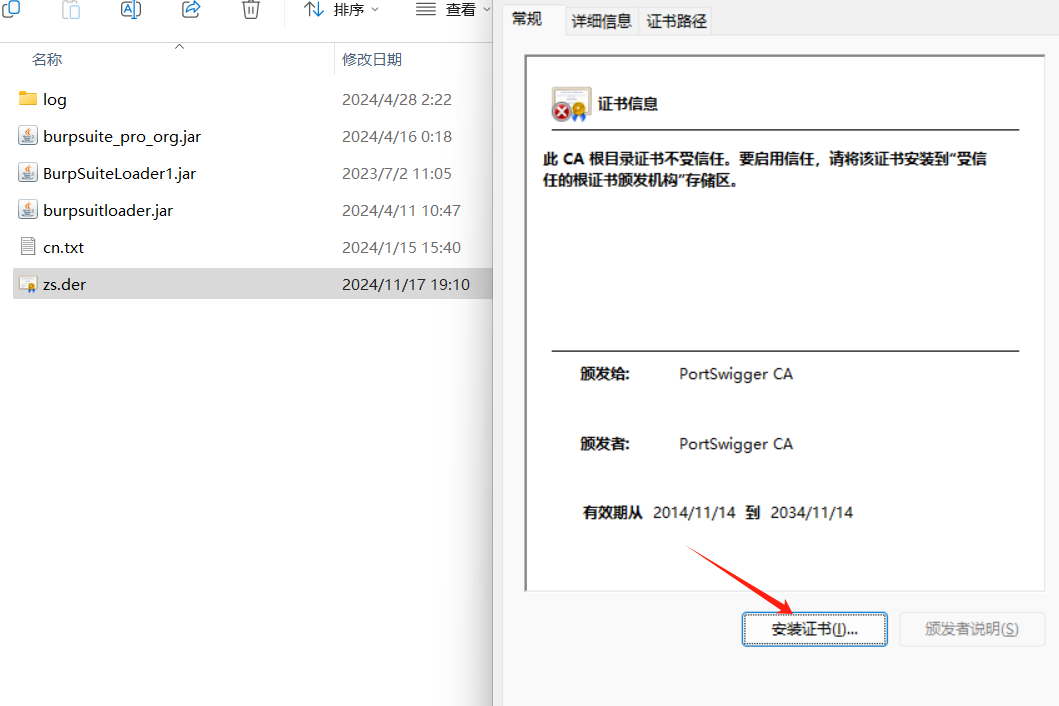Click the file name "zs.der"
Viewport: 1059px width, 706px height.
64,284
